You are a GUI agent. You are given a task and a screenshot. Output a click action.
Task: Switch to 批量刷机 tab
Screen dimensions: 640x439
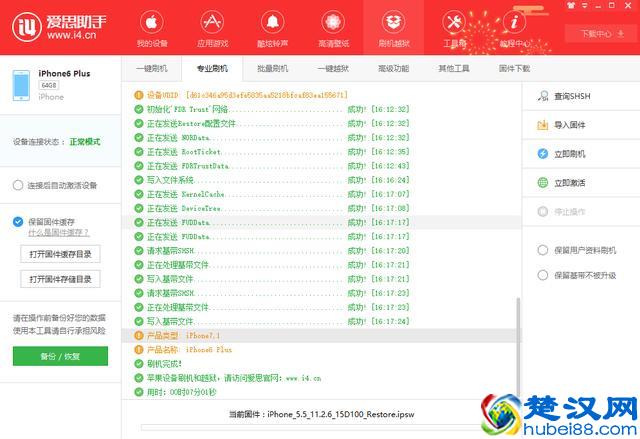click(x=273, y=68)
